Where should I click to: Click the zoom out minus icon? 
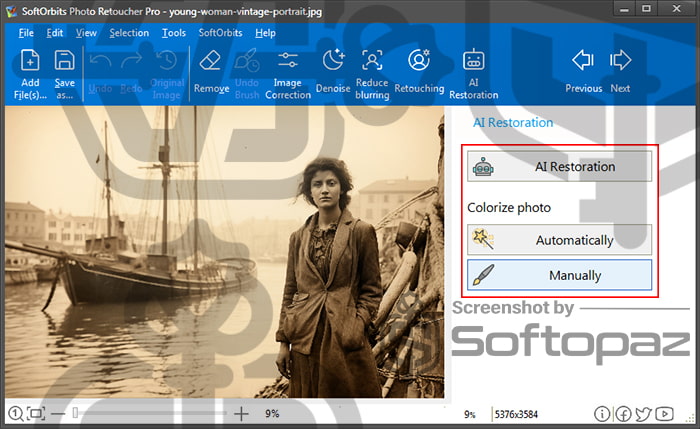pyautogui.click(x=58, y=414)
